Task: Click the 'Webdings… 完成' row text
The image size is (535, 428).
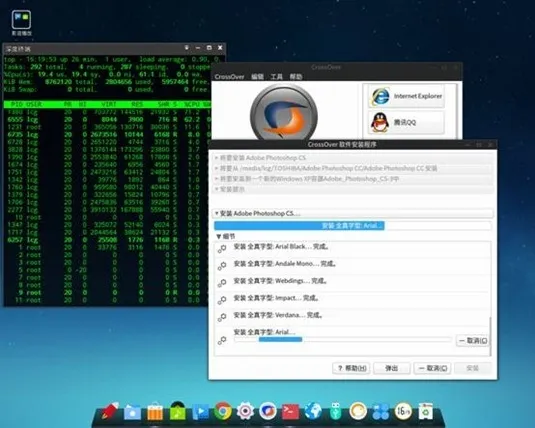Action: (x=280, y=281)
